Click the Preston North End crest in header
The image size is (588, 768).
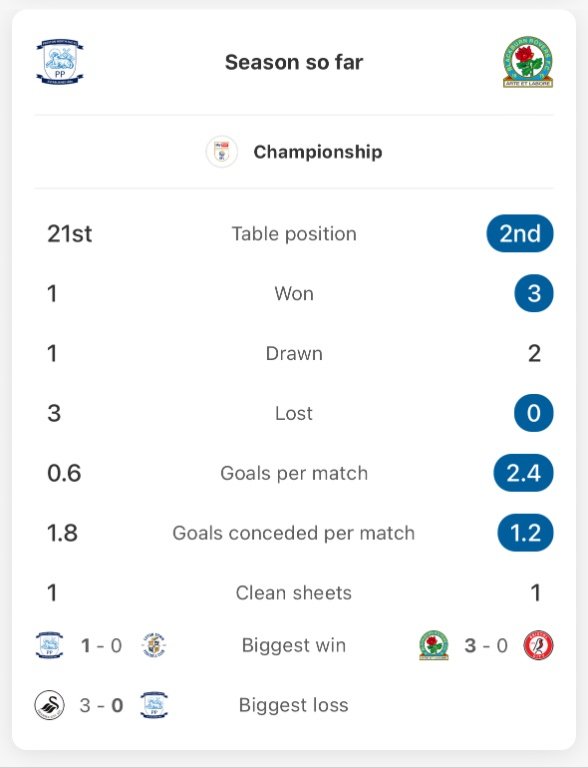pyautogui.click(x=60, y=62)
